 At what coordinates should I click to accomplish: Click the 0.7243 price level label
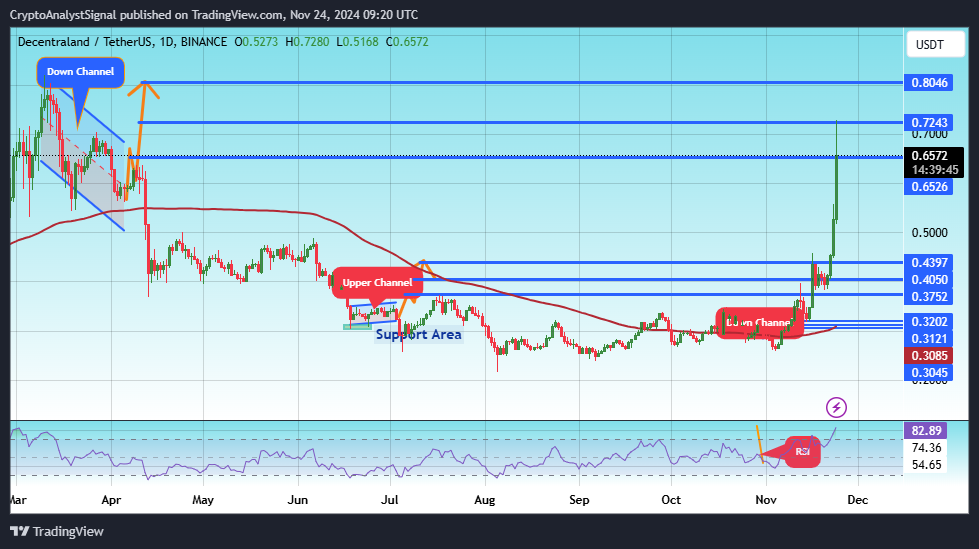pos(928,122)
